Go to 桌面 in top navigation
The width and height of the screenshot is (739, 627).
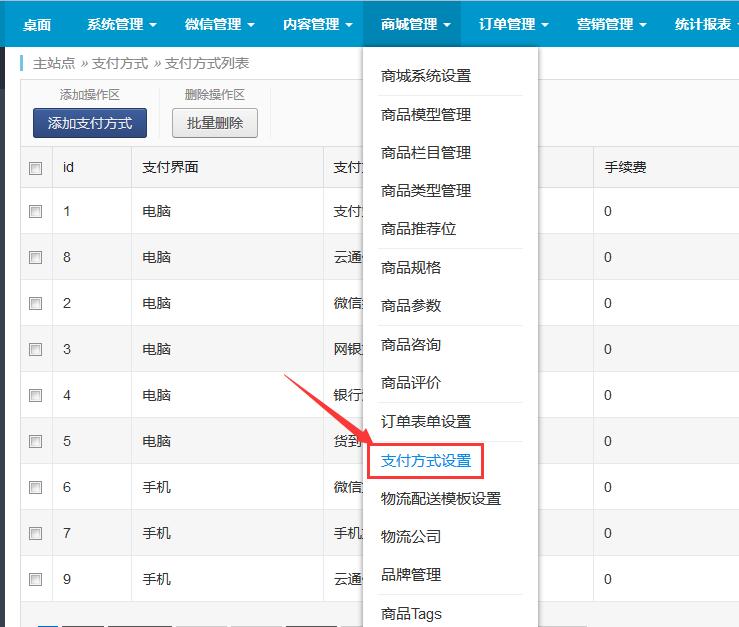[x=37, y=24]
